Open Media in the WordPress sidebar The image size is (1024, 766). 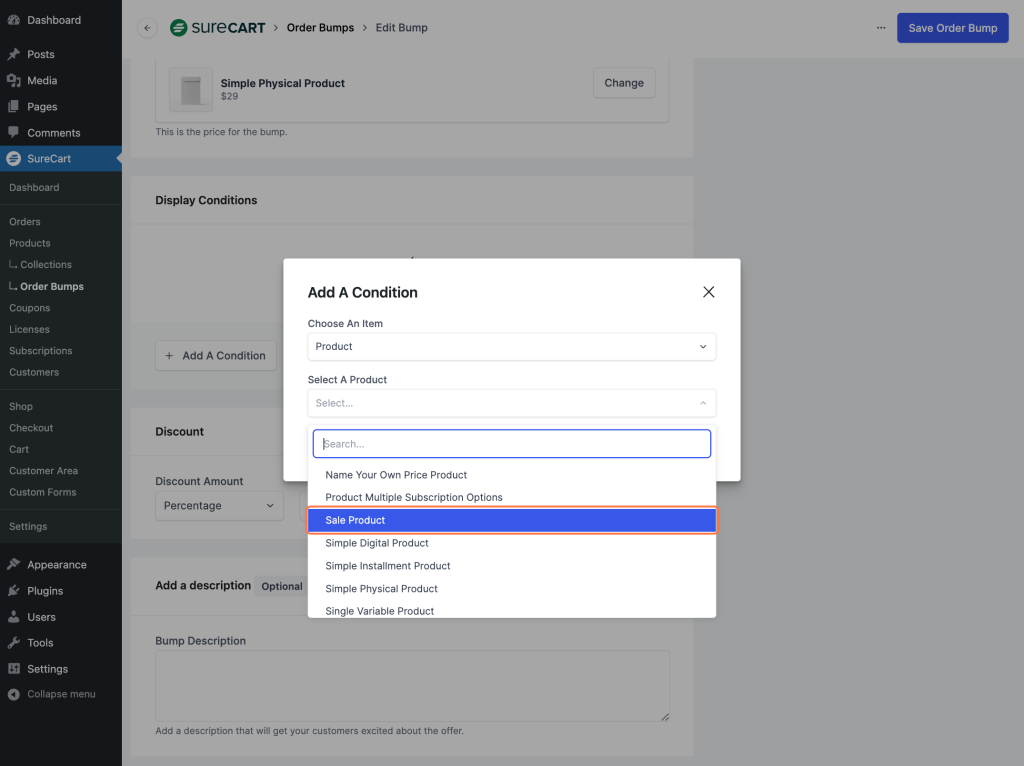[42, 80]
